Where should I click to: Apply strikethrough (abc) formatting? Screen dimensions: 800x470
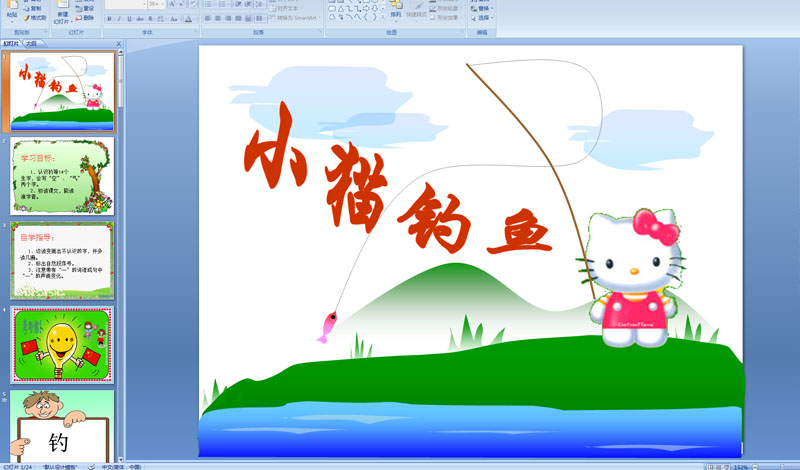tap(140, 19)
